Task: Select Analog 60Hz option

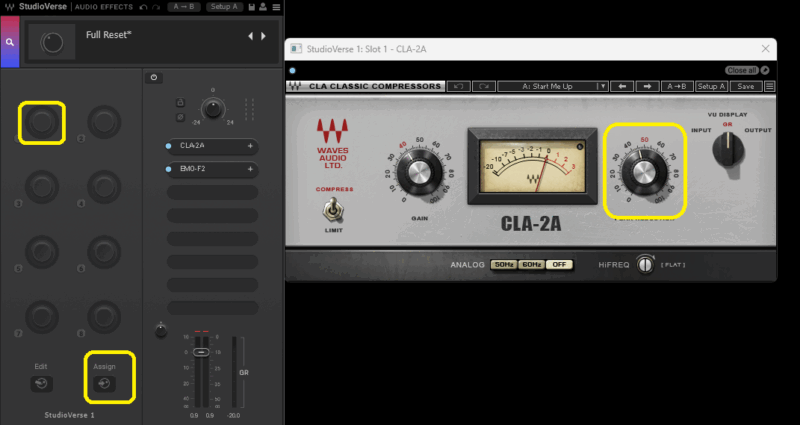Action: point(532,265)
